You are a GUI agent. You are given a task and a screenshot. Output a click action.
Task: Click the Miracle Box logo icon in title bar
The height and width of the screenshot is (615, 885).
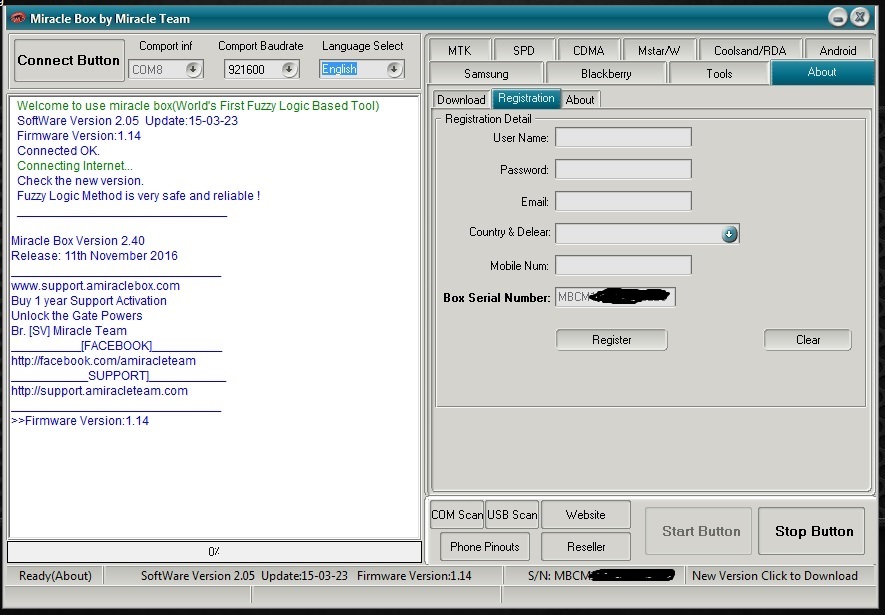tap(18, 18)
